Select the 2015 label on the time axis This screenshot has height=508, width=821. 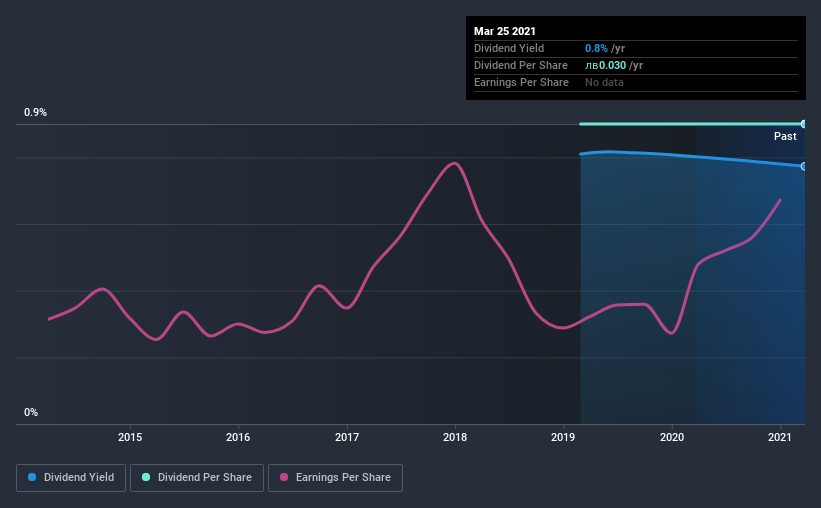pos(129,437)
